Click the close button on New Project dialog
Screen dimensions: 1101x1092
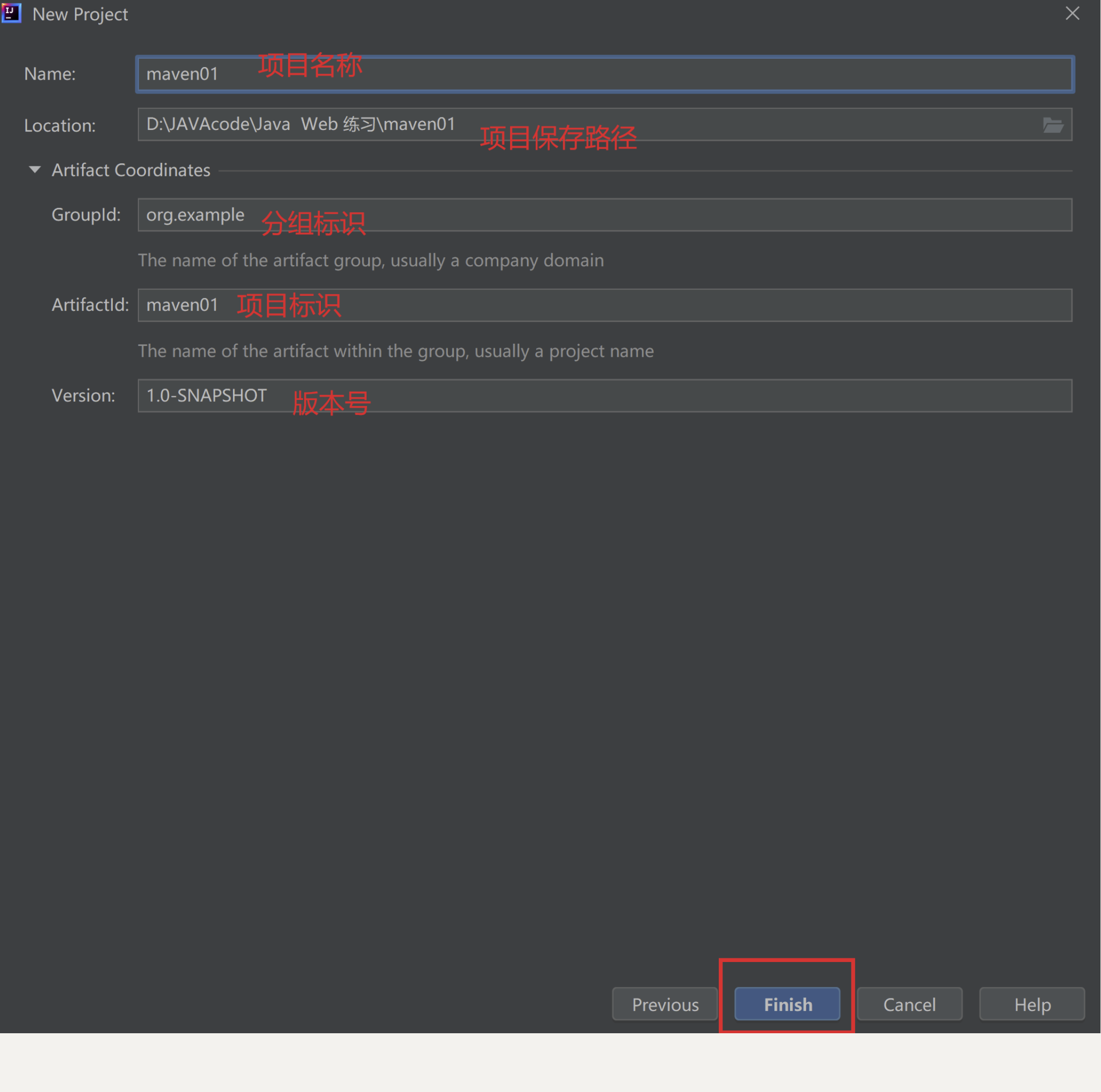(x=1073, y=13)
